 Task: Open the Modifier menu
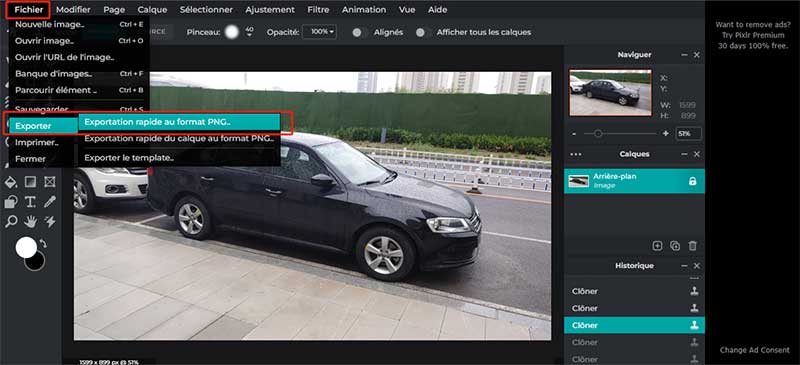pos(73,10)
